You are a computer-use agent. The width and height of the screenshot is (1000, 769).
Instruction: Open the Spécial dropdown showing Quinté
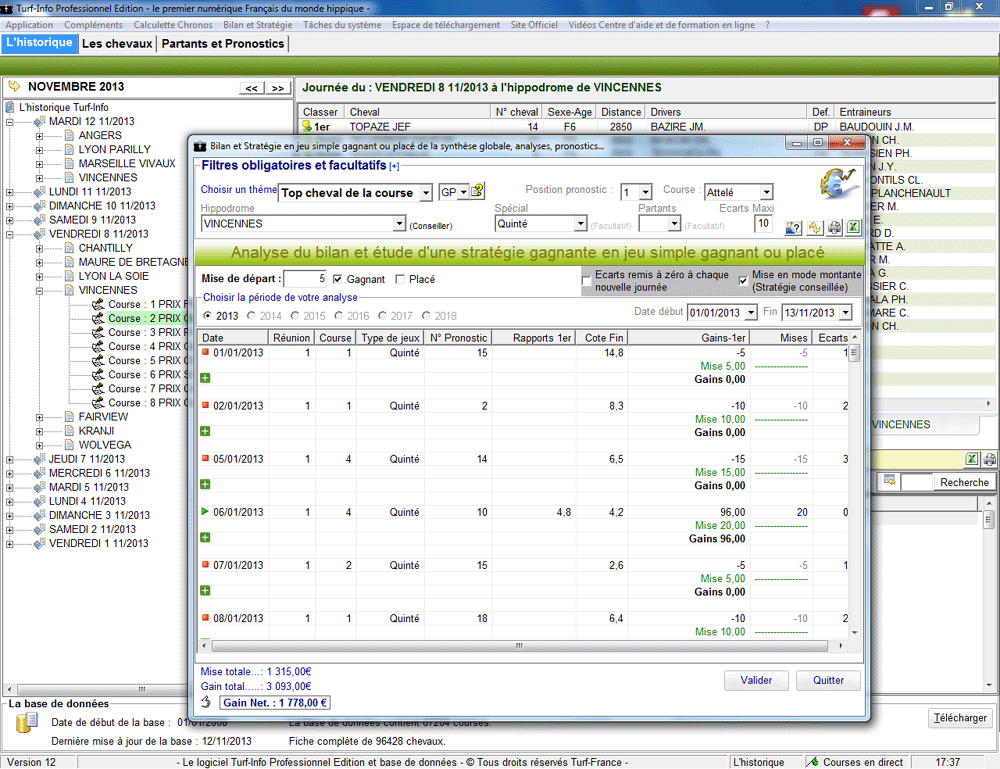(x=580, y=224)
